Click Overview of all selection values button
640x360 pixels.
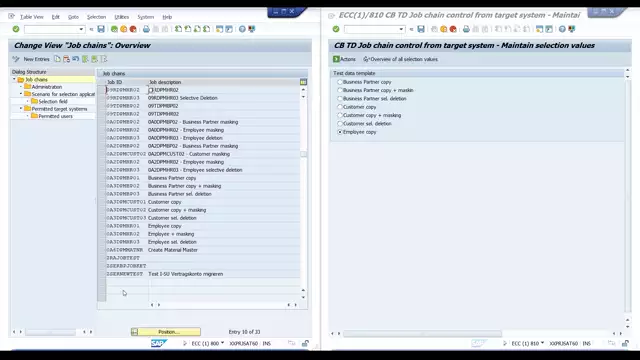[x=400, y=59]
